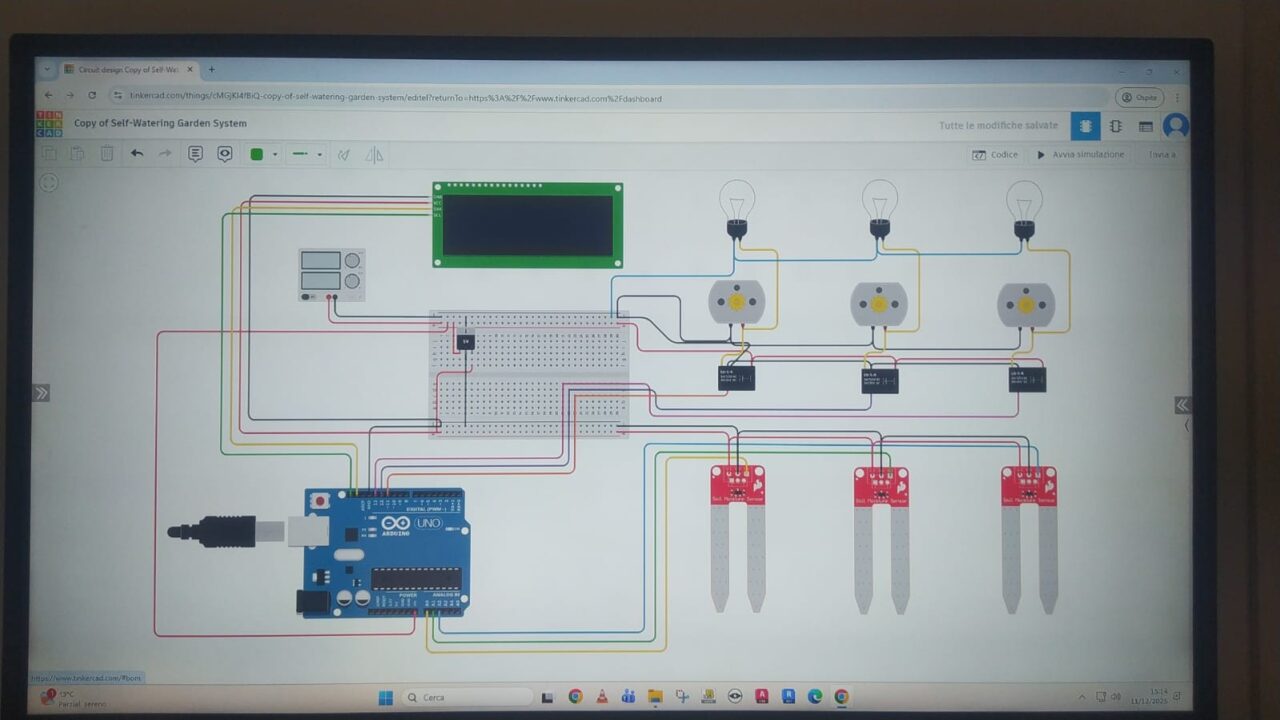Image resolution: width=1280 pixels, height=720 pixels.
Task: Switch to circuit view blue button
Action: click(x=1084, y=126)
